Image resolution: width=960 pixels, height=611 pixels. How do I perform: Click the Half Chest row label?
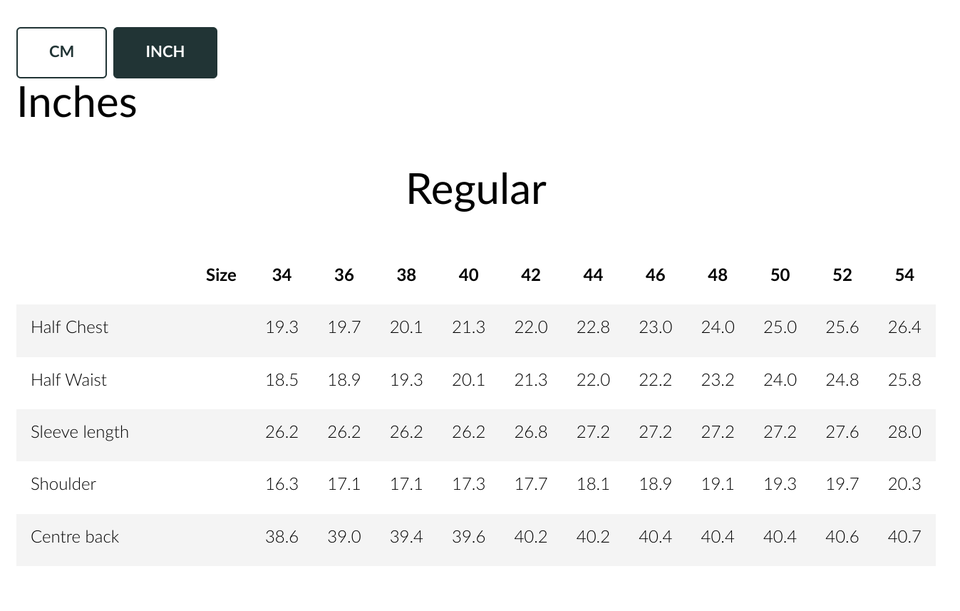tap(70, 327)
